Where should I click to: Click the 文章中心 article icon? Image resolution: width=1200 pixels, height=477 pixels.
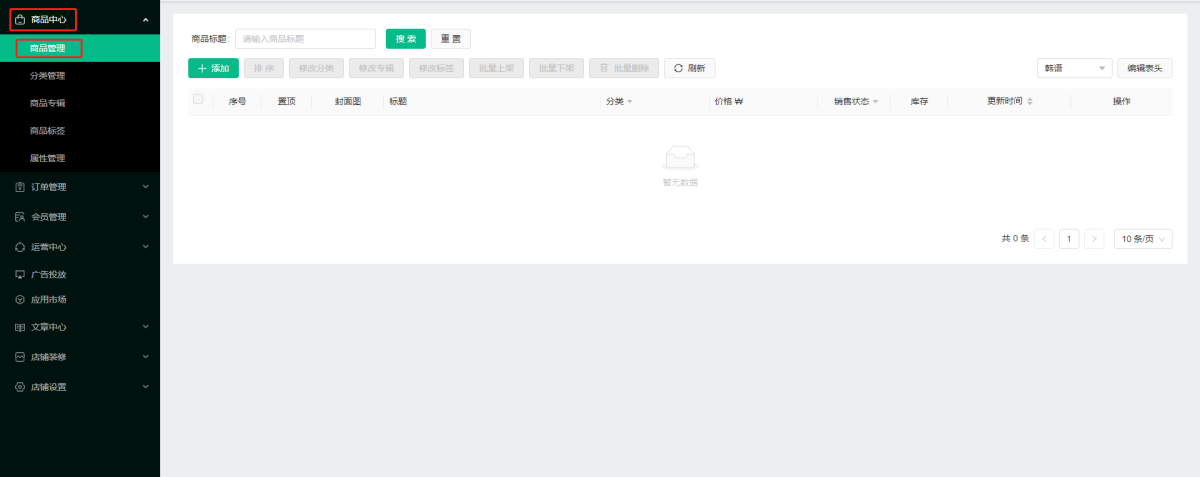(20, 327)
